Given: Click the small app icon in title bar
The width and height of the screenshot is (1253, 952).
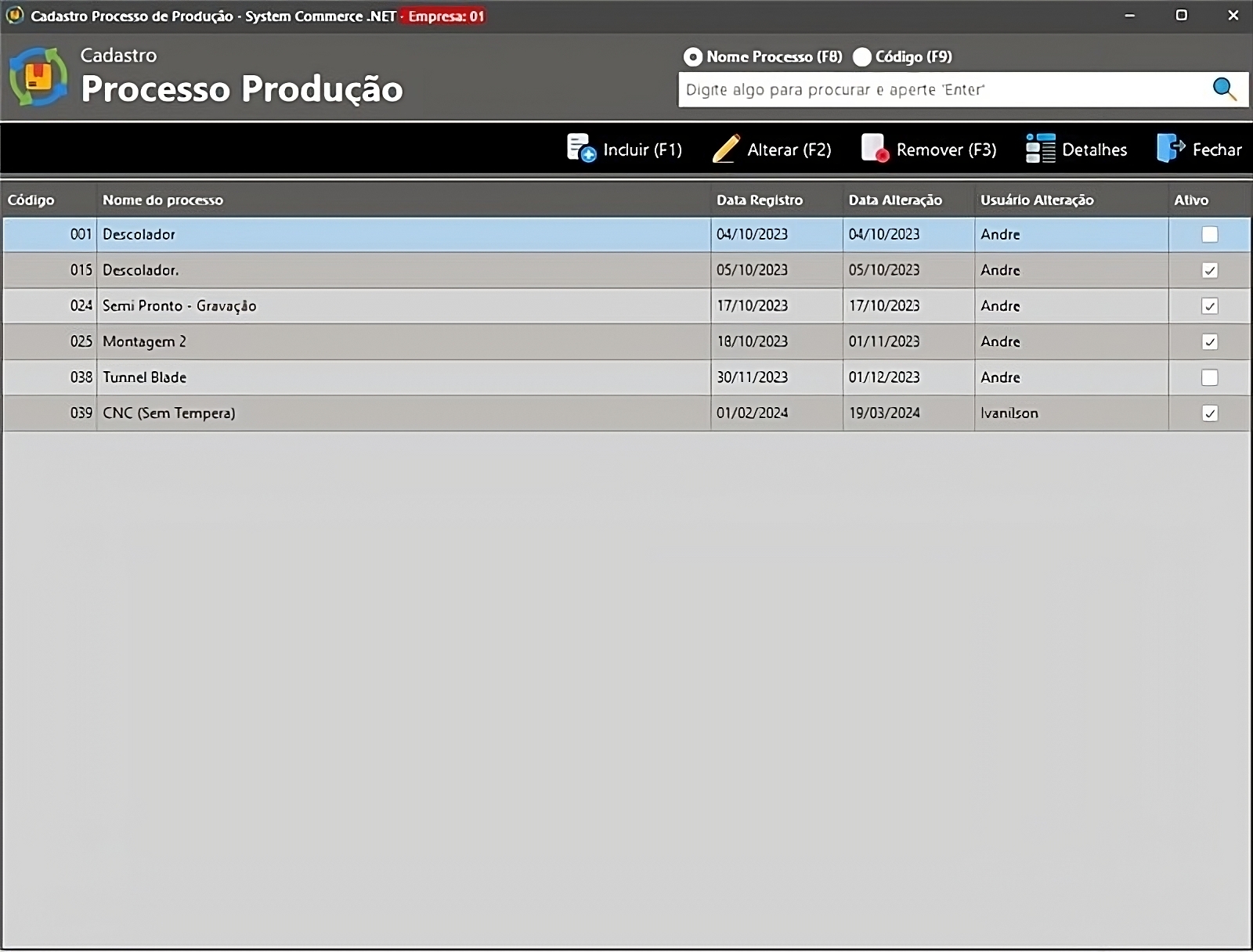Looking at the screenshot, I should [15, 16].
